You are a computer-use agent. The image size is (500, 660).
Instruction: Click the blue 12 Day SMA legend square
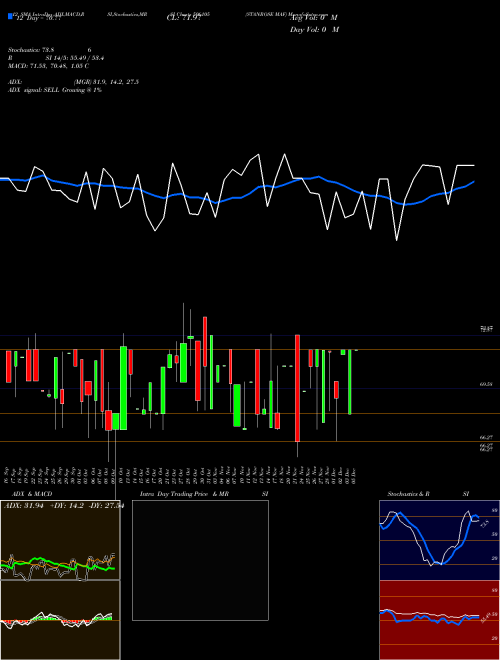pyautogui.click(x=10, y=16)
